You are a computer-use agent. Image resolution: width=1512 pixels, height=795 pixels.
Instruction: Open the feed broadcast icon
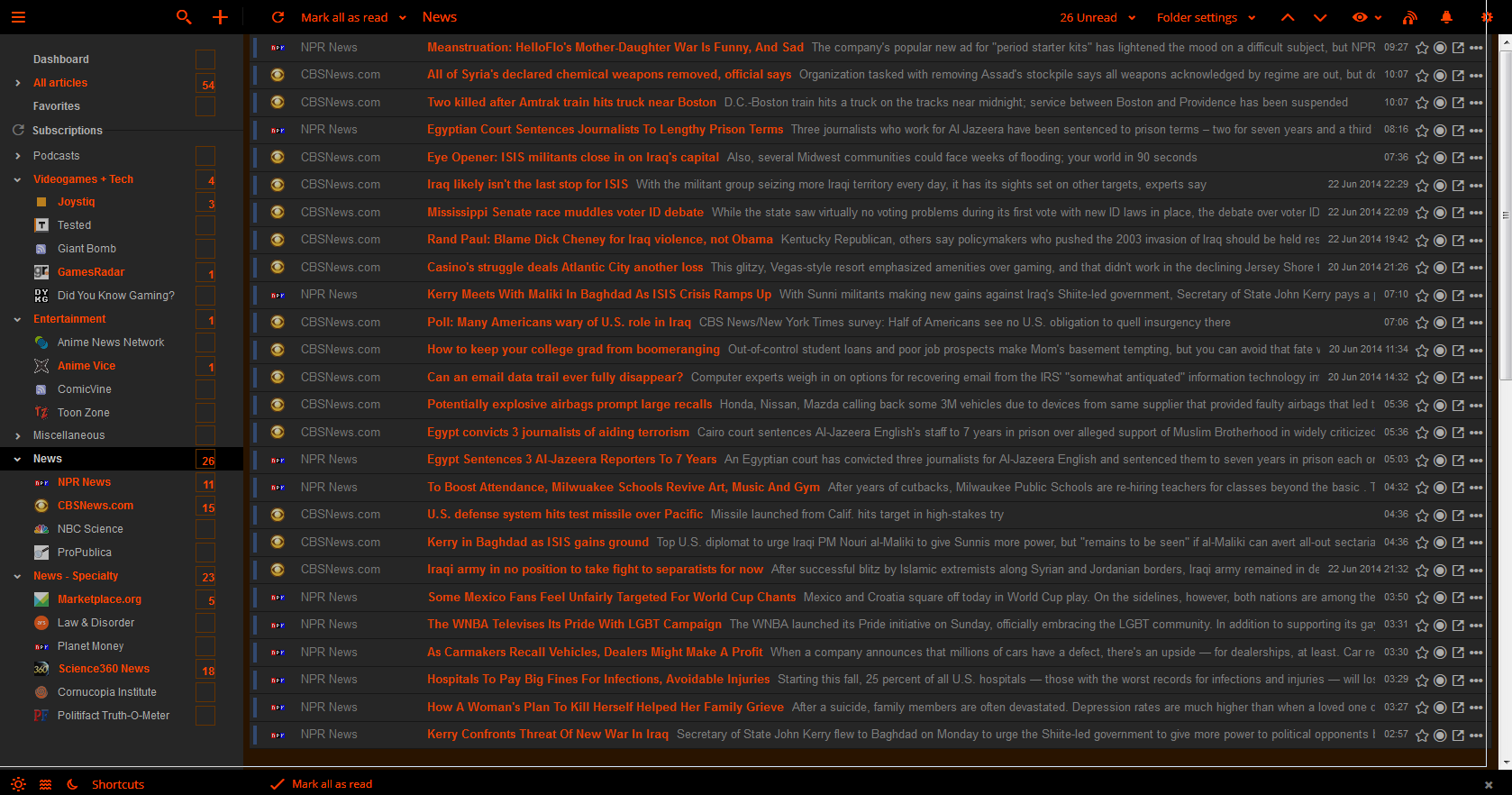(1410, 17)
